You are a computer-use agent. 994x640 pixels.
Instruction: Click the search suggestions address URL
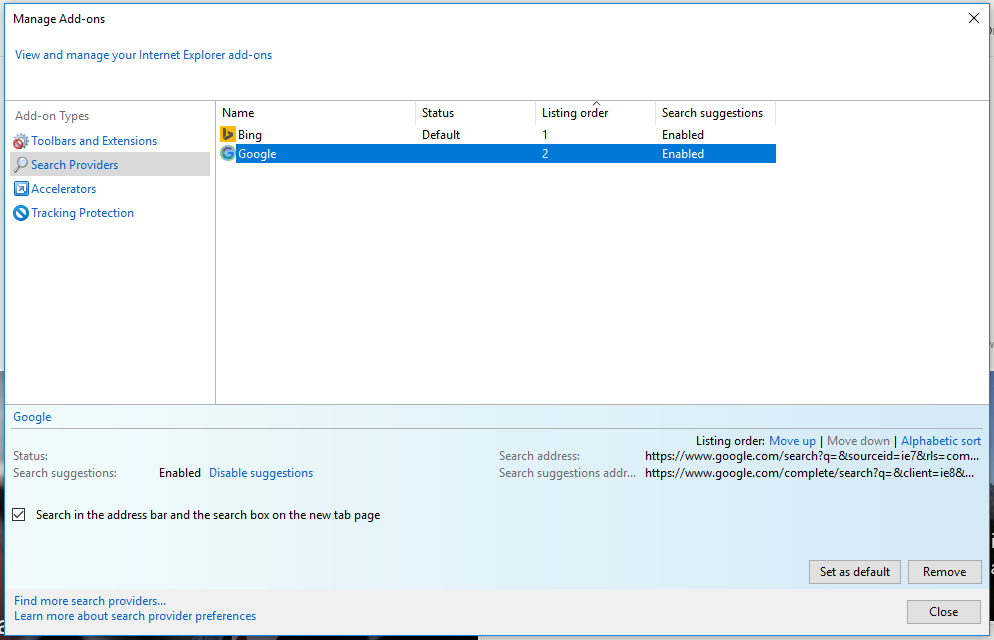click(x=810, y=473)
